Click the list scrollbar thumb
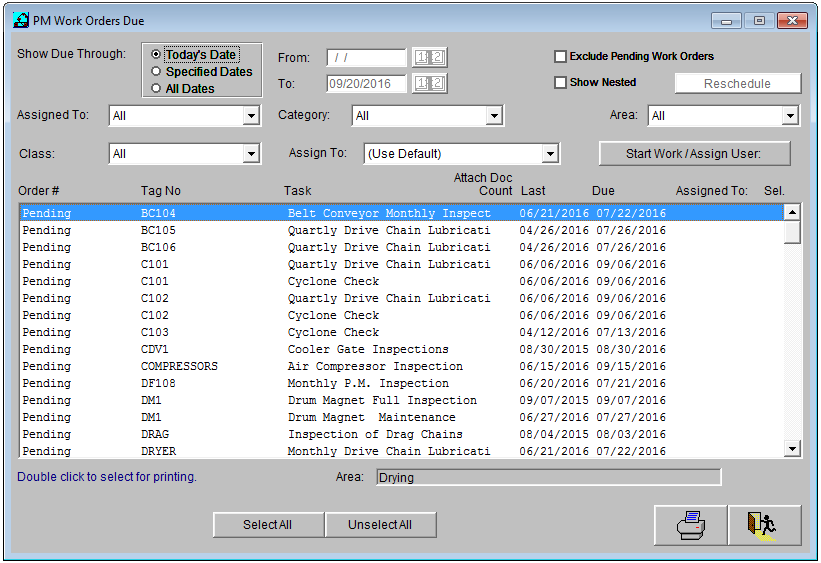Image resolution: width=821 pixels, height=563 pixels. pyautogui.click(x=792, y=232)
